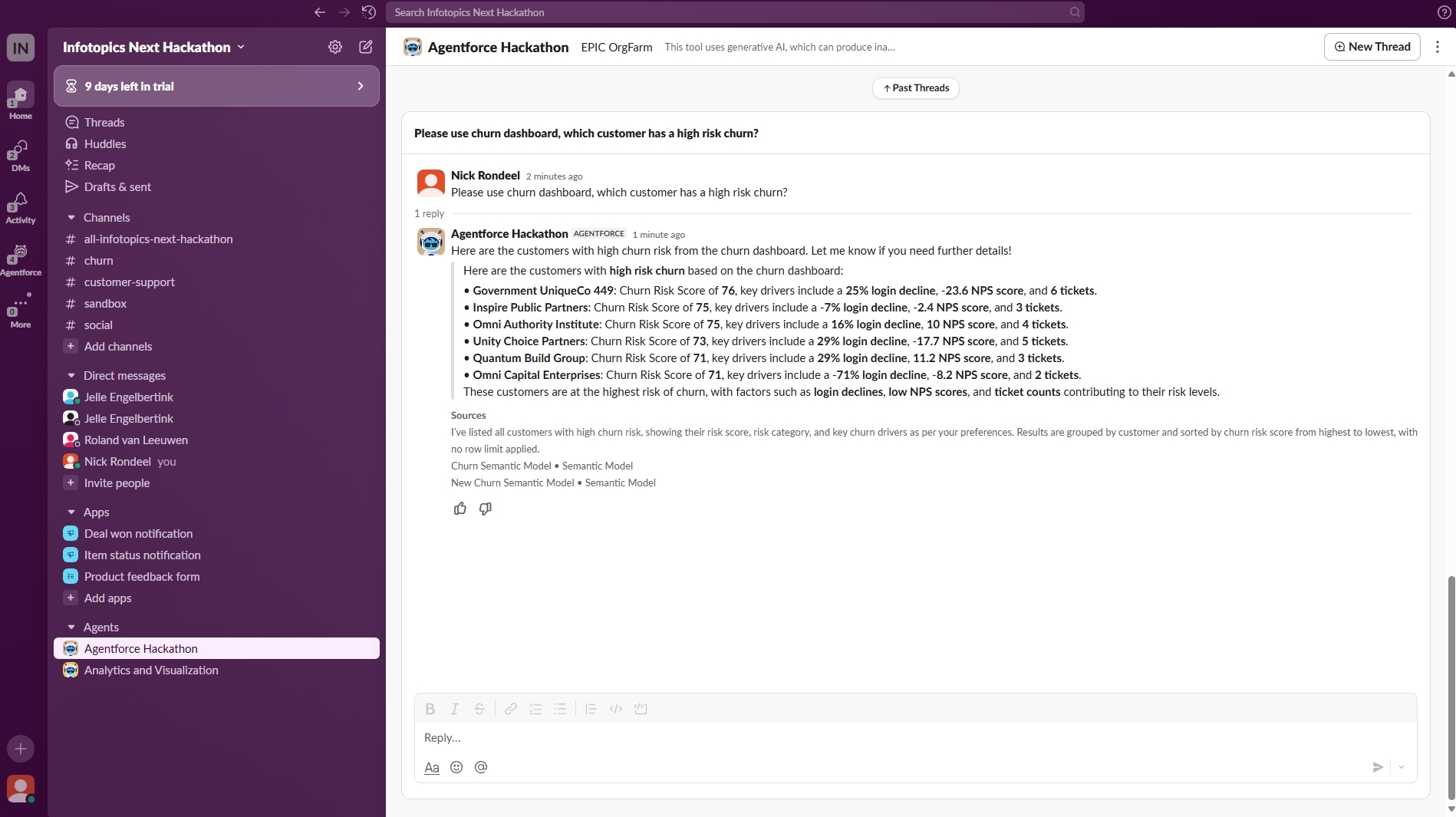Open send options dropdown arrow
The height and width of the screenshot is (817, 1456).
pyautogui.click(x=1402, y=767)
